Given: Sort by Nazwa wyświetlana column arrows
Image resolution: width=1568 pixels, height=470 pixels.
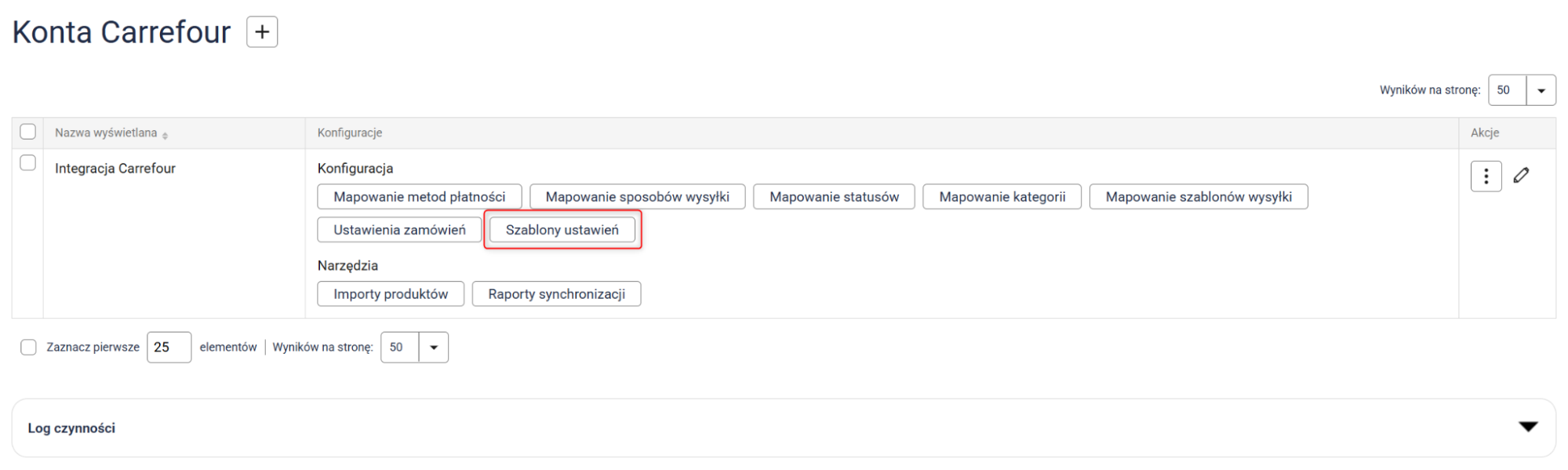Looking at the screenshot, I should tap(165, 135).
